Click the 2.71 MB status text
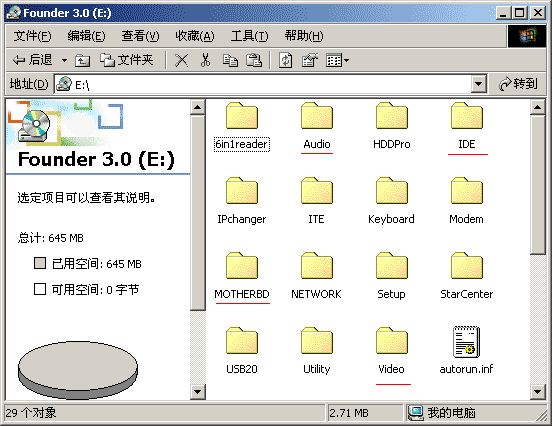552x426 pixels. pyautogui.click(x=349, y=413)
